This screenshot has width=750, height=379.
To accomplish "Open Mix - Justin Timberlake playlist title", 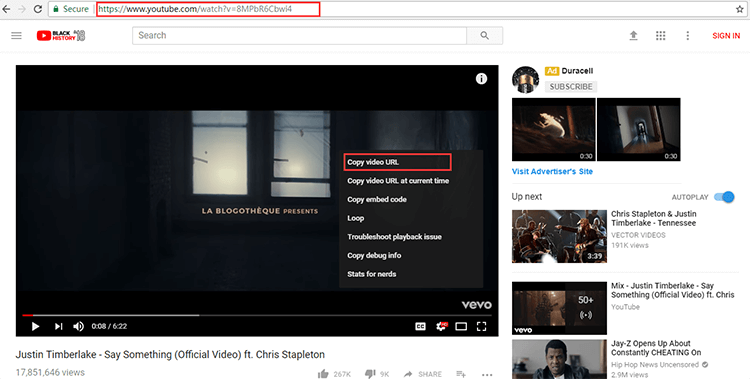I will click(x=673, y=290).
